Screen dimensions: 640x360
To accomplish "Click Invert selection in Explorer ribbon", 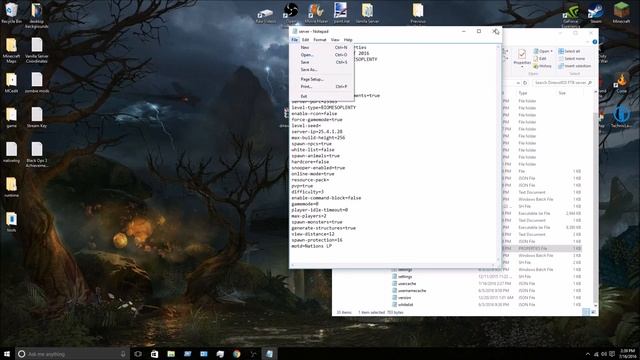I will 574,66.
